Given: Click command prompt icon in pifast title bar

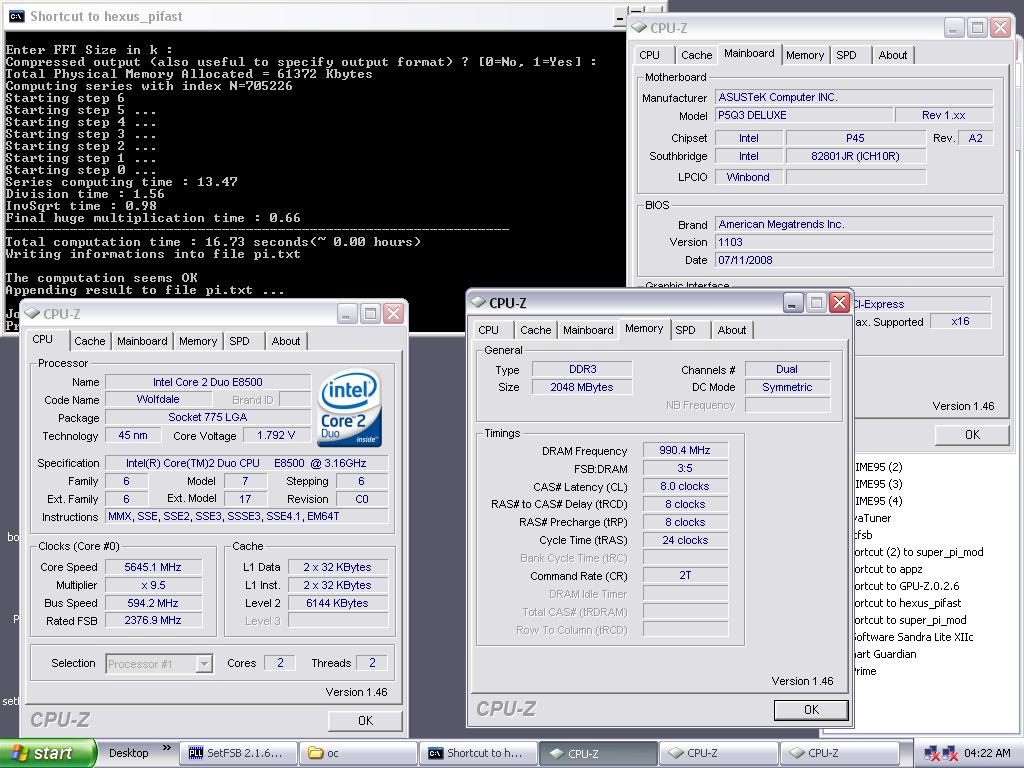Looking at the screenshot, I should click(x=16, y=16).
